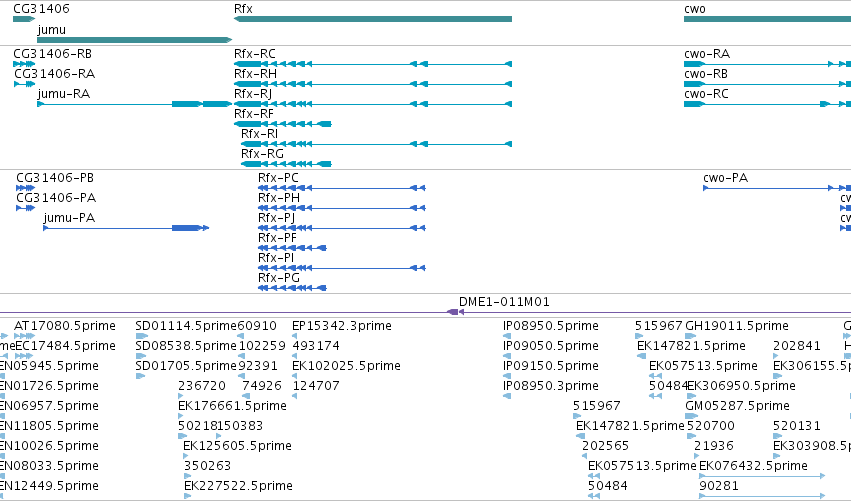Click EST entry 520700
Viewport: 851px width, 501px height.
click(711, 426)
